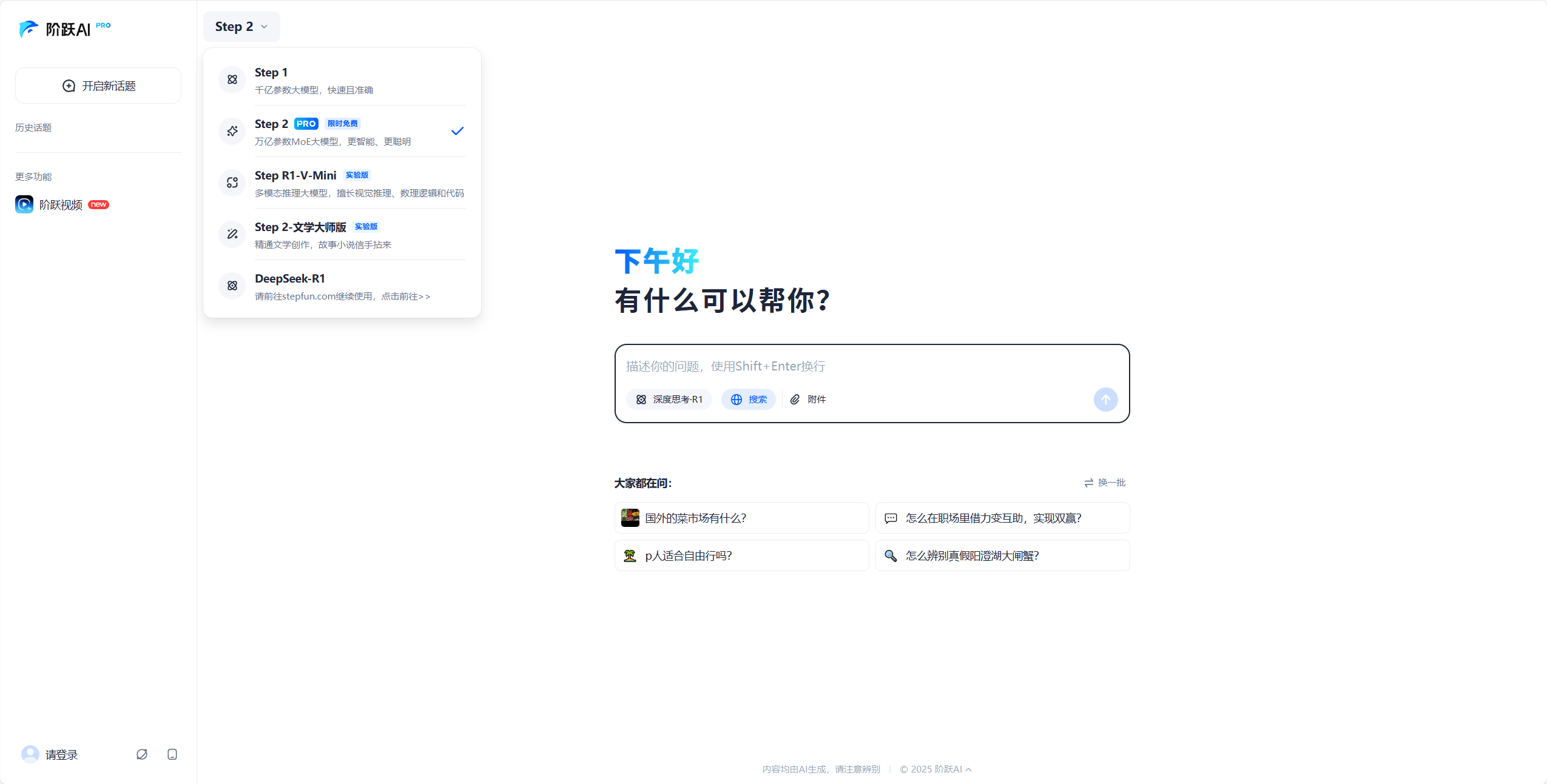Click the chevron arrow beside Step 2
This screenshot has height=784, width=1547.
click(264, 27)
